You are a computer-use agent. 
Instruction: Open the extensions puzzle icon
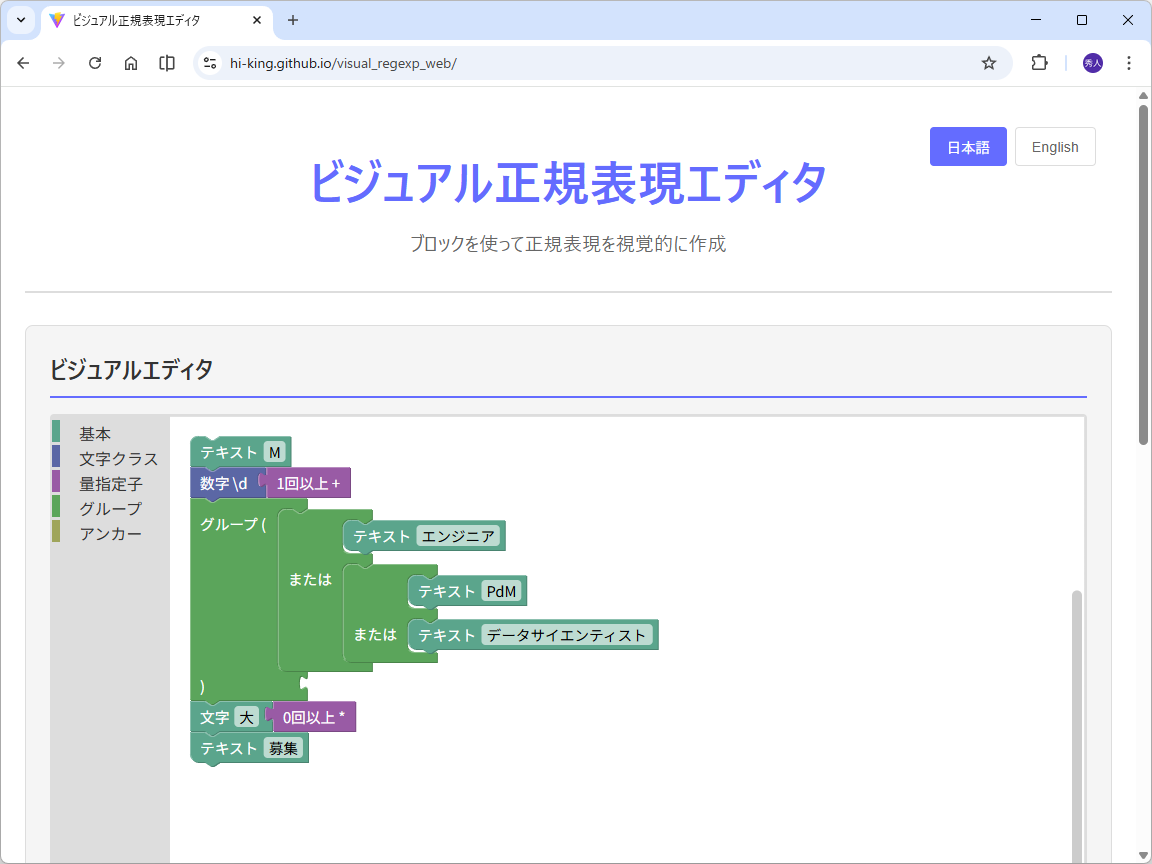tap(1039, 62)
